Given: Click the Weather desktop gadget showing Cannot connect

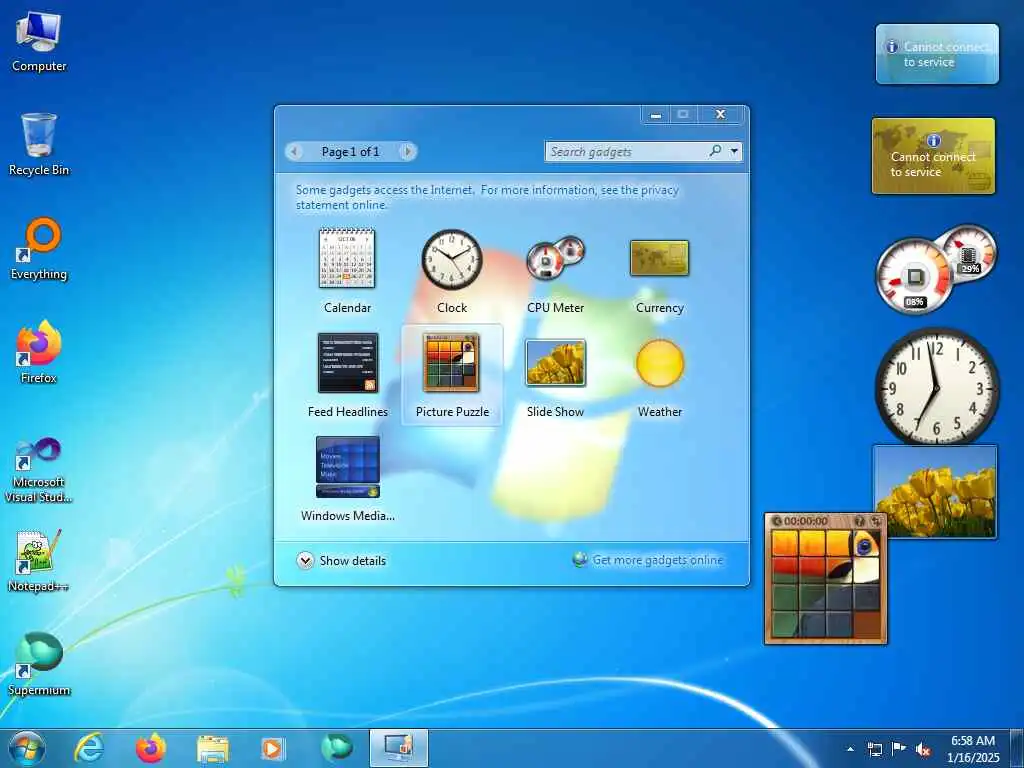Looking at the screenshot, I should [937, 54].
